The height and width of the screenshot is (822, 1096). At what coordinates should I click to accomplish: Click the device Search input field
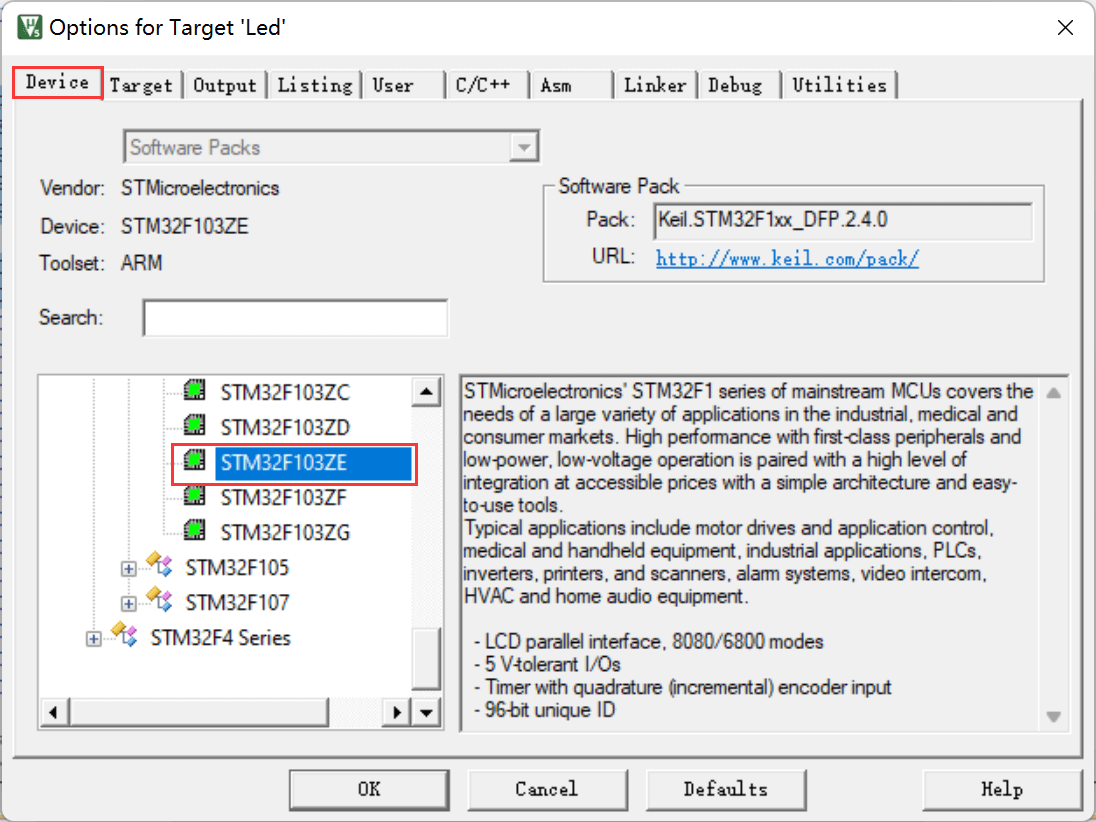click(x=295, y=318)
